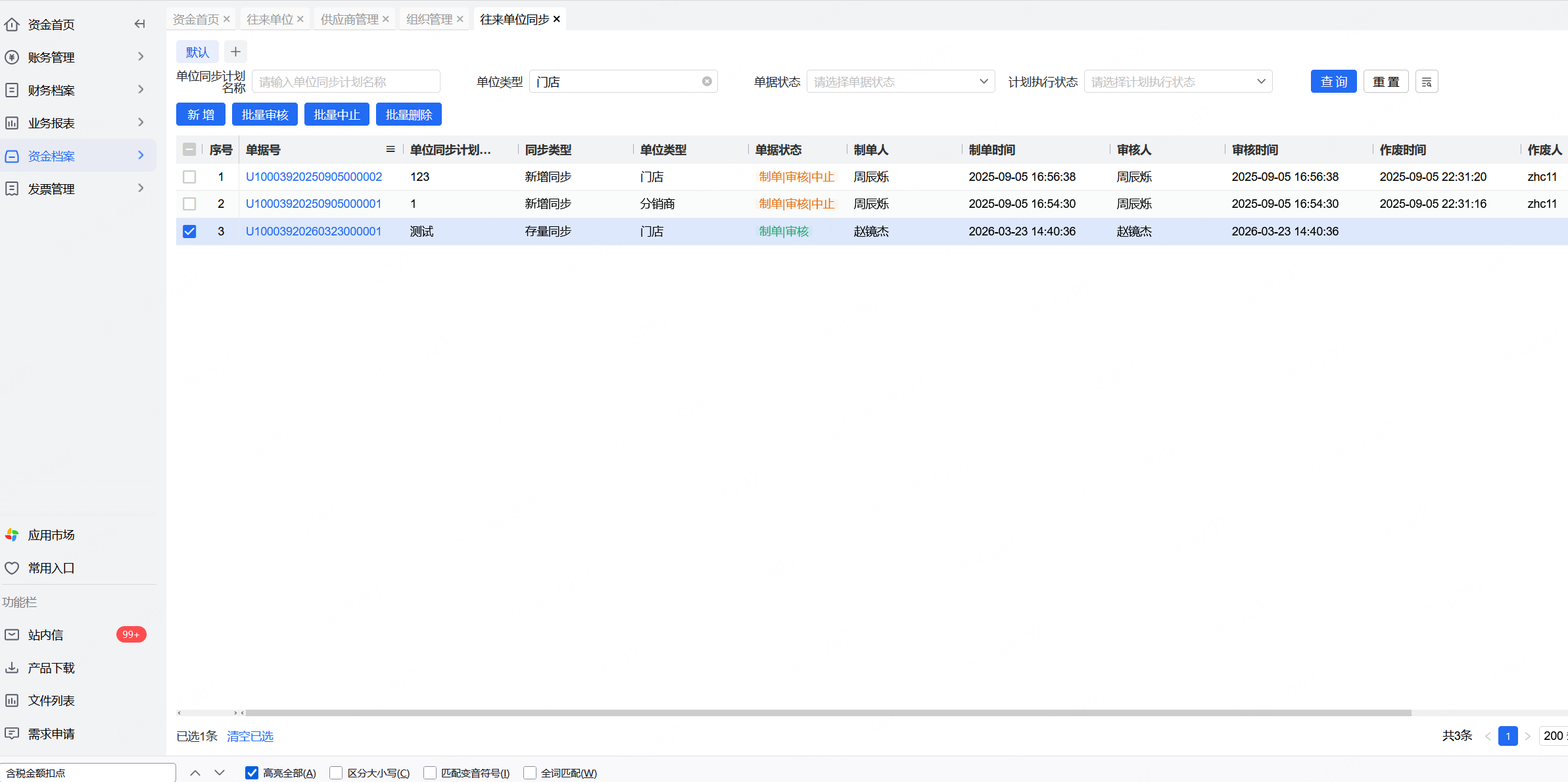
Task: Go to previous search match arrow
Action: coord(195,773)
